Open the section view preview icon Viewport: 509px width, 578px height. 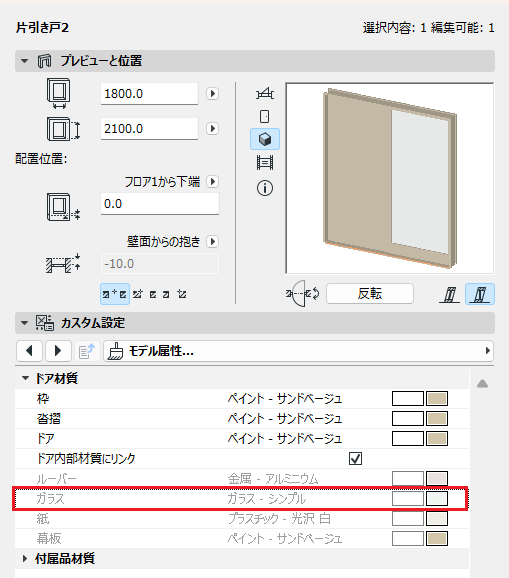(265, 162)
